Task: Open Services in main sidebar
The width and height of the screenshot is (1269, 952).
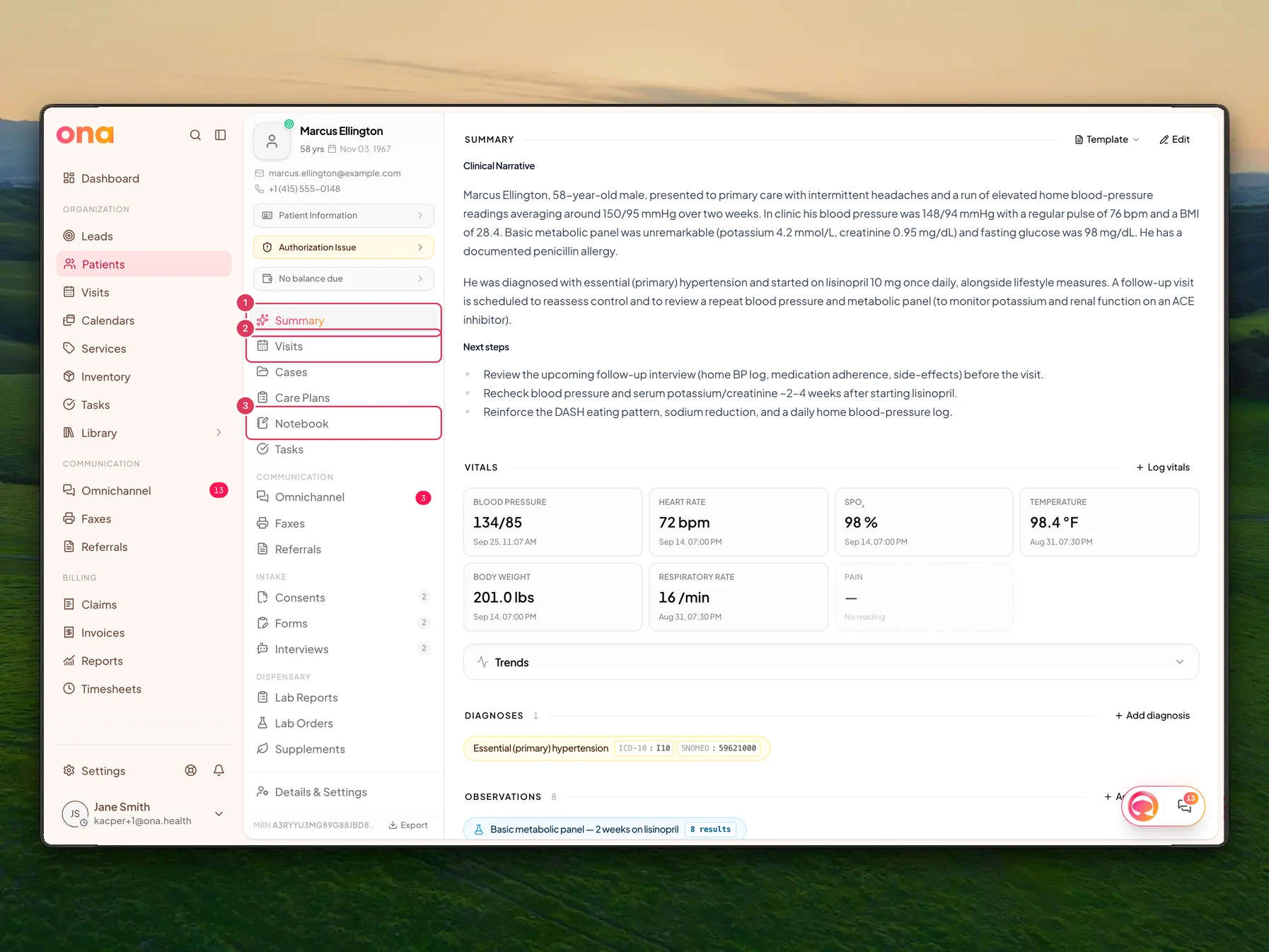Action: point(144,348)
